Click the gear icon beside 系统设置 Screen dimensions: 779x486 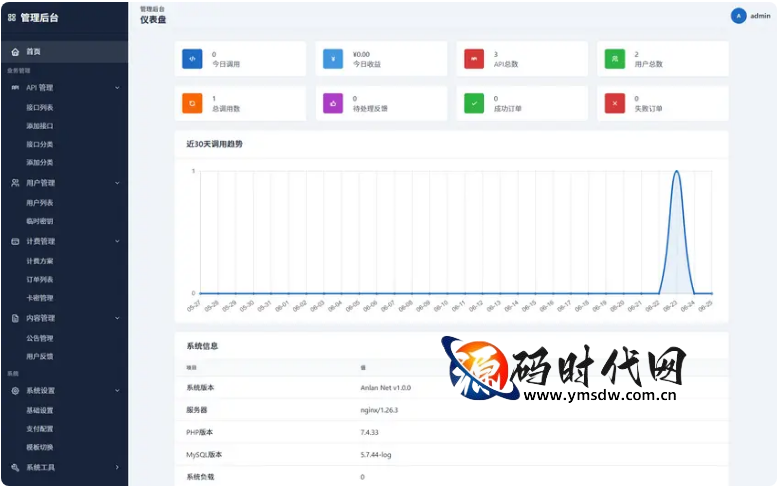point(15,391)
